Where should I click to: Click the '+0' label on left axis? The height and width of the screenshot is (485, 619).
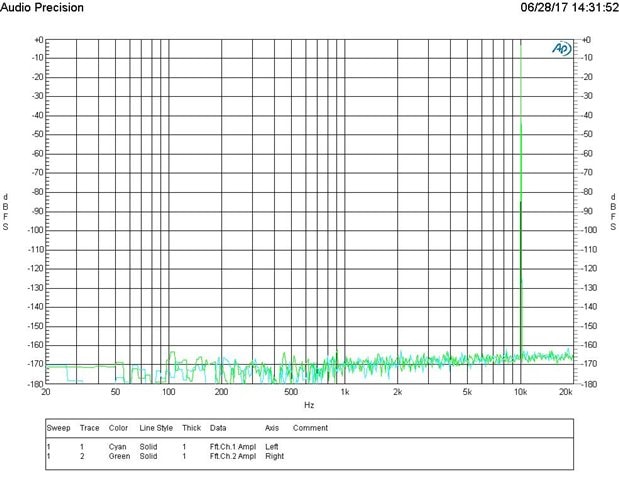pos(38,40)
